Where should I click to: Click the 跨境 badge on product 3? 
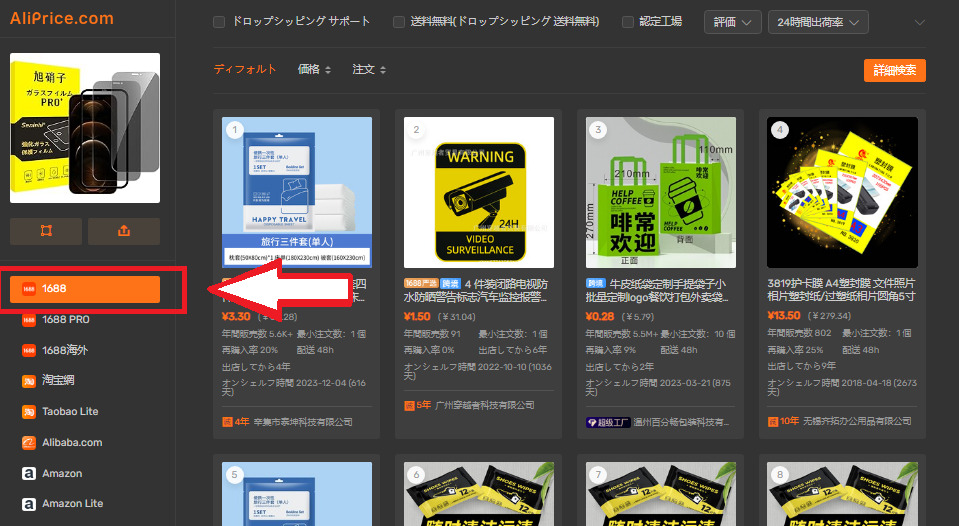(595, 283)
